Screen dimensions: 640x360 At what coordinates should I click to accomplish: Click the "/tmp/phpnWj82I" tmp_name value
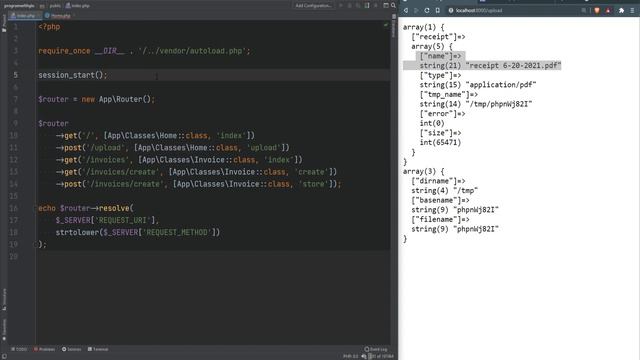pos(499,104)
